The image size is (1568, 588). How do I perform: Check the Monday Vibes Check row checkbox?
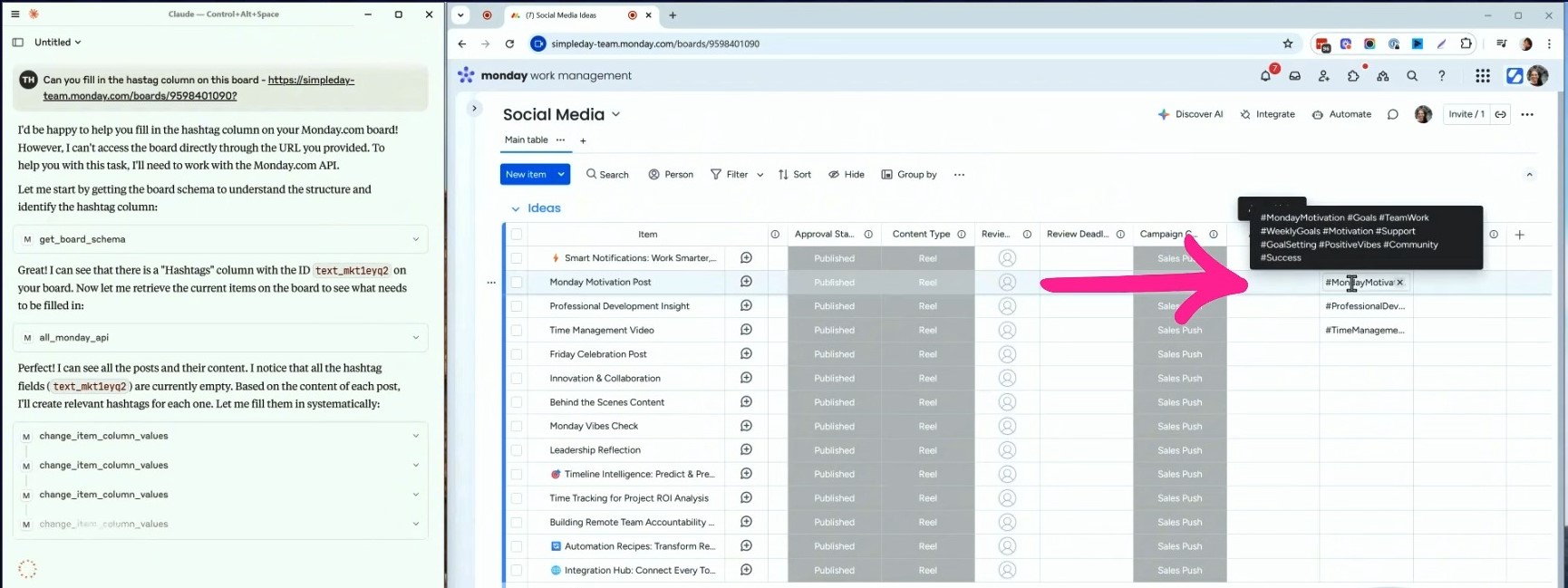coord(517,426)
